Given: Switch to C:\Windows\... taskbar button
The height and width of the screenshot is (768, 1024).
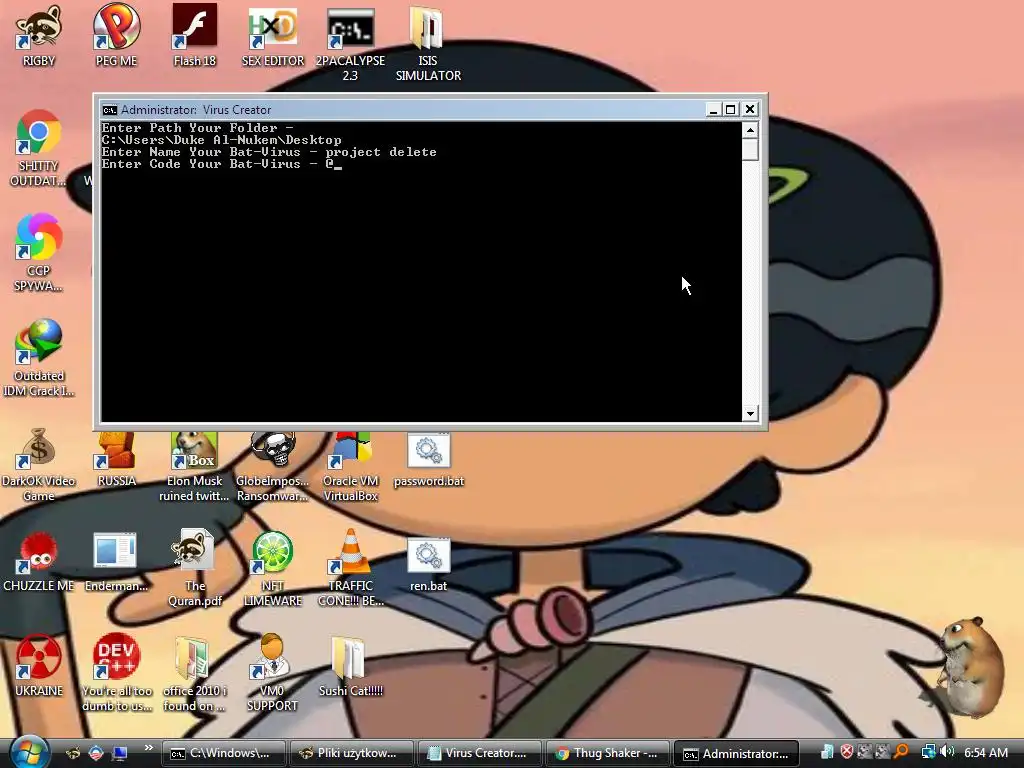Looking at the screenshot, I should [x=224, y=754].
